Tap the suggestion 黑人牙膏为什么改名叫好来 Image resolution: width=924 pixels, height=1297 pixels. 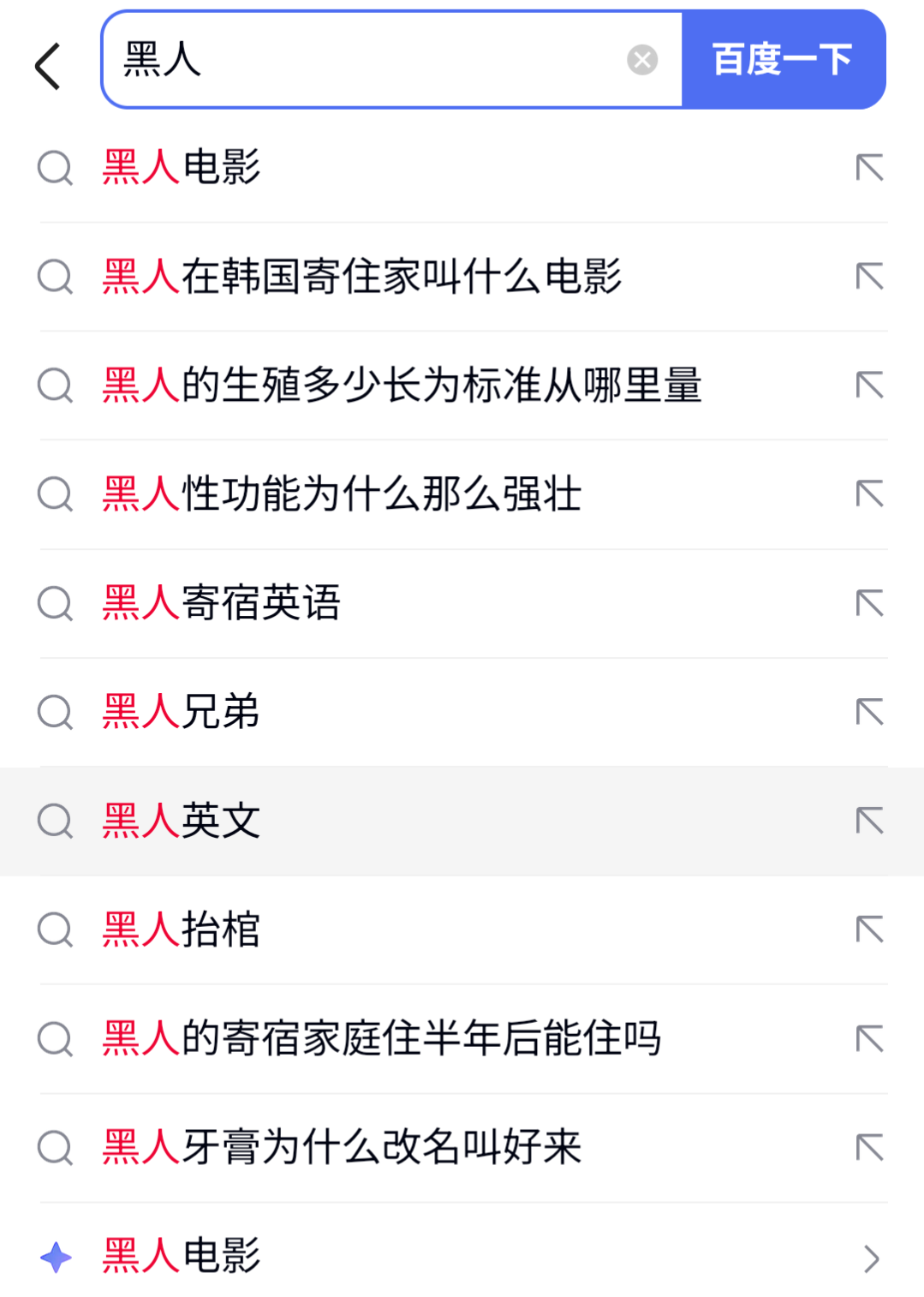pyautogui.click(x=462, y=1147)
